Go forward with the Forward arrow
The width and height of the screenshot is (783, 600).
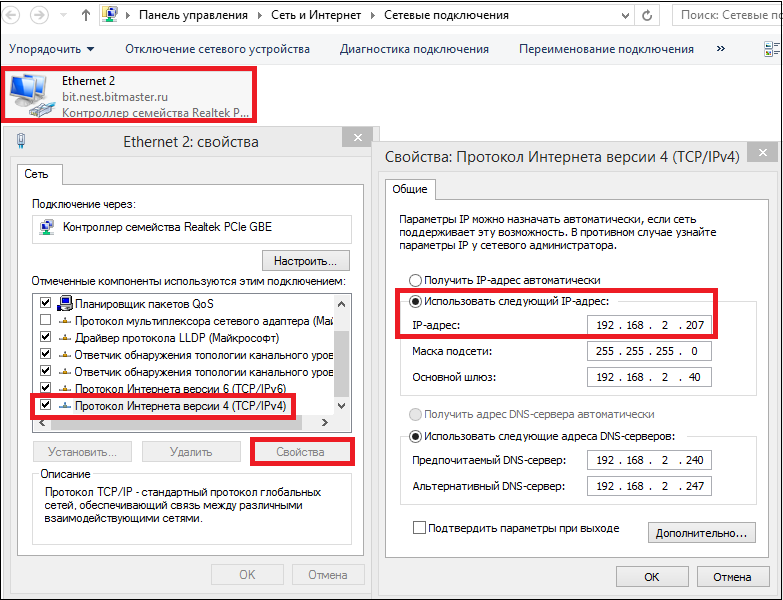point(39,15)
